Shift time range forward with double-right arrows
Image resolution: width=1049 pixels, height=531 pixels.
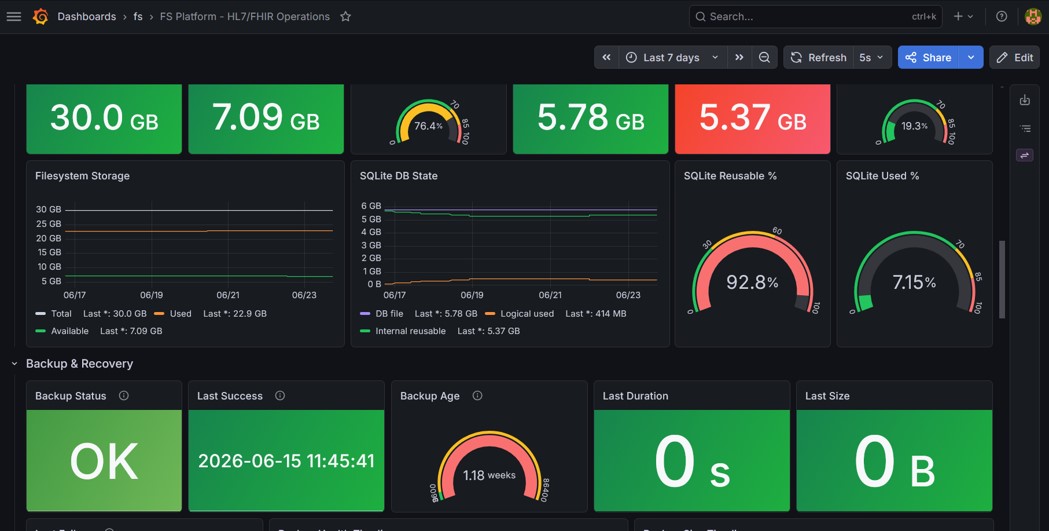[x=739, y=58]
